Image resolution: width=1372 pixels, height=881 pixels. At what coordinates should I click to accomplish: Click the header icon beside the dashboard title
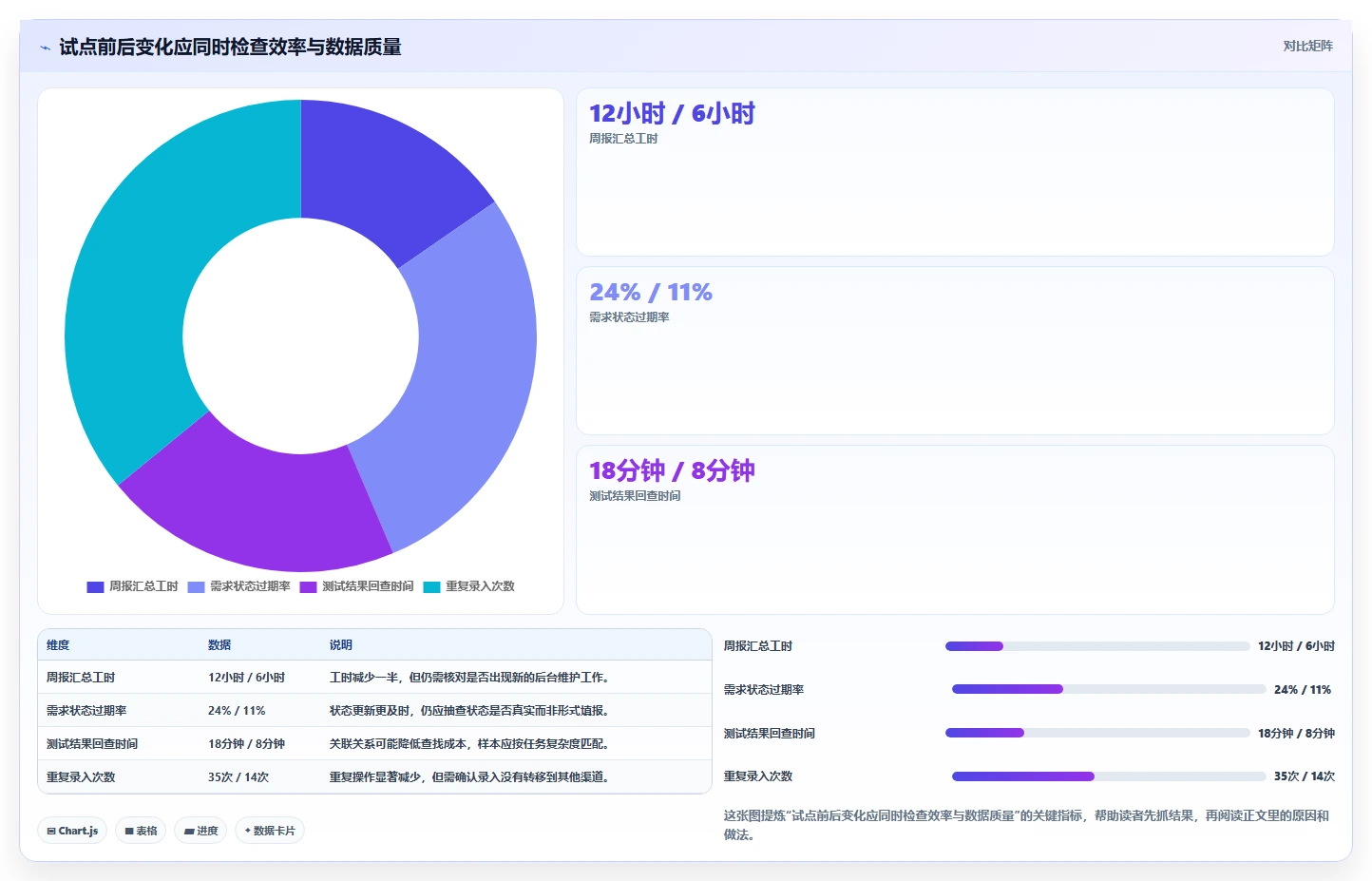(45, 48)
